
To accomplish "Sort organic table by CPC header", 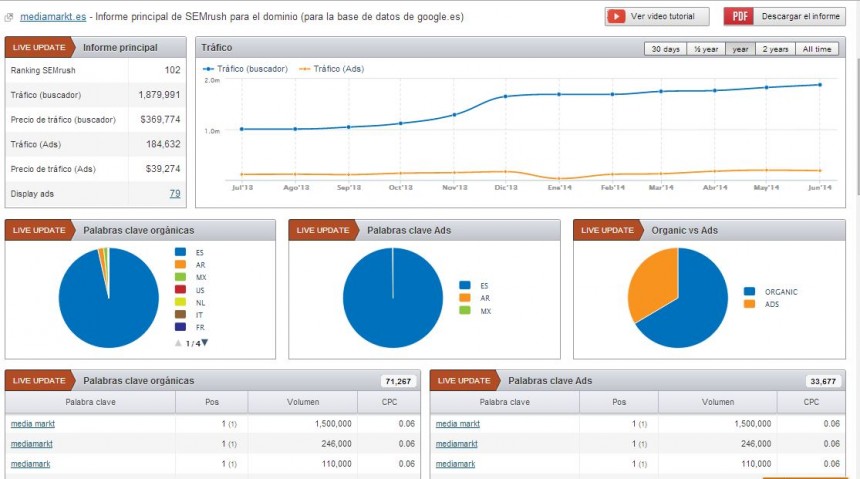I will pos(389,402).
